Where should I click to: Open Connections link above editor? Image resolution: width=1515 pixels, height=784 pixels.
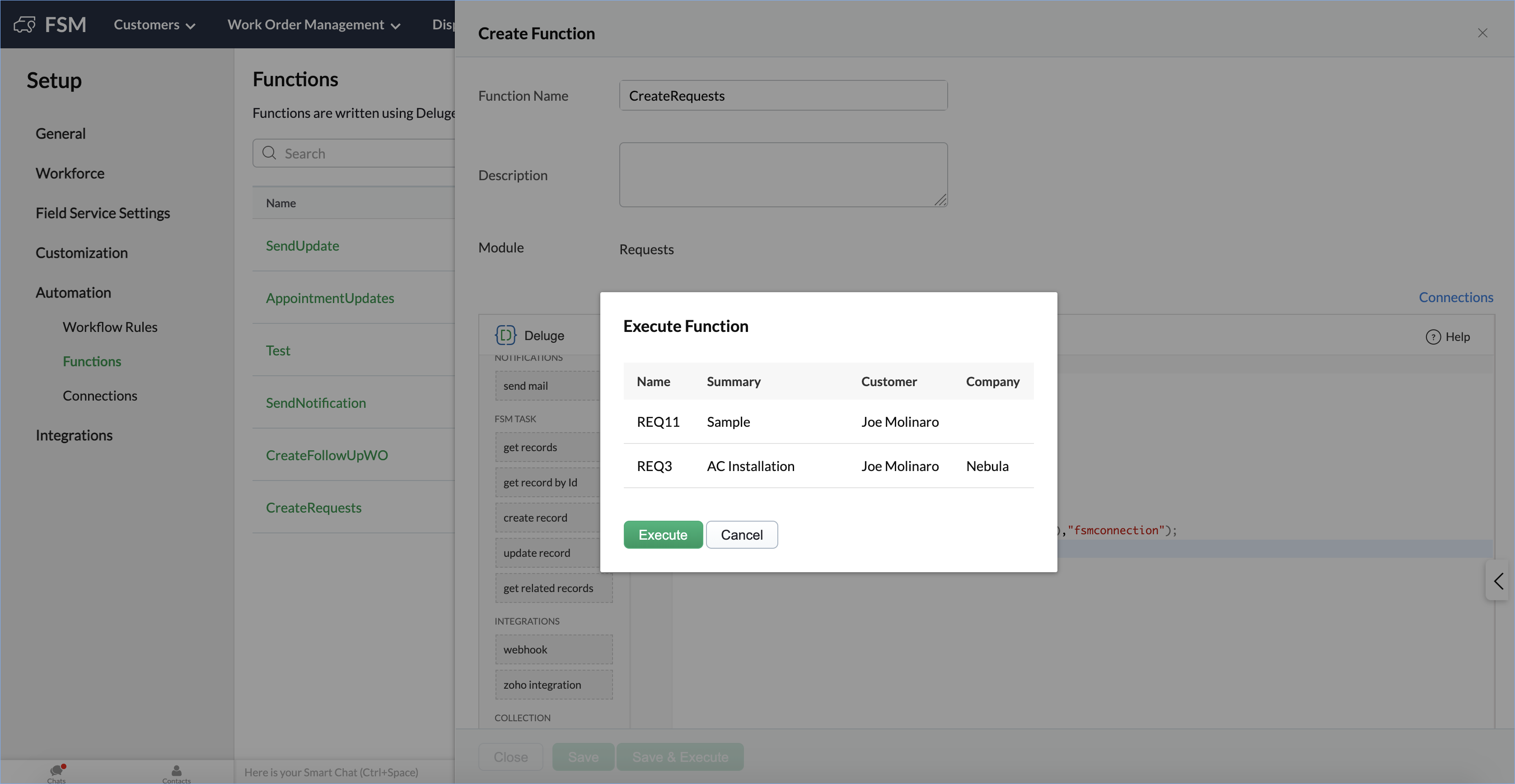pyautogui.click(x=1455, y=297)
